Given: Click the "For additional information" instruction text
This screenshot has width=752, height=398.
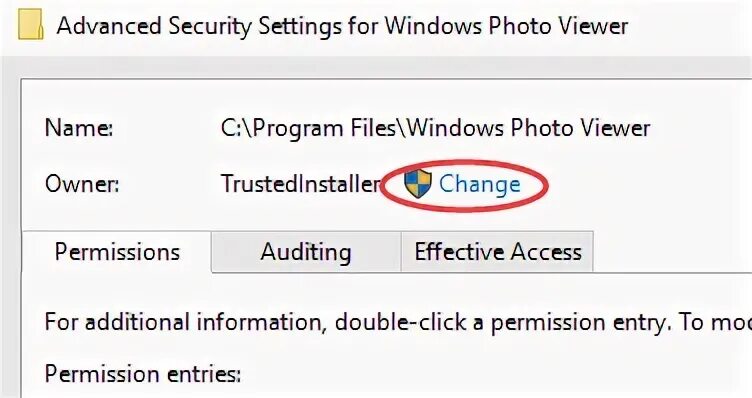Looking at the screenshot, I should click(x=182, y=322).
